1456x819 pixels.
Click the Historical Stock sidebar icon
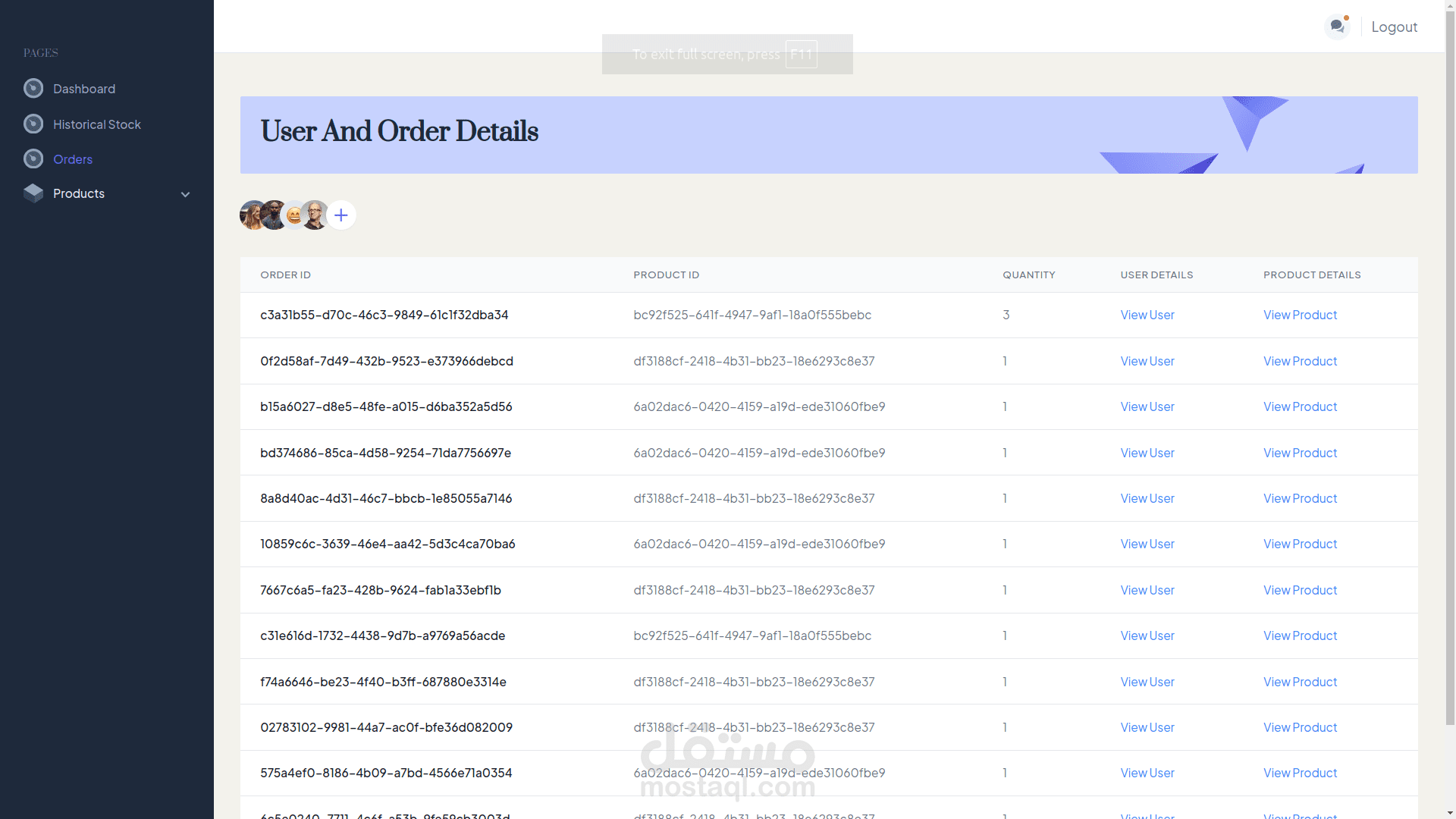[33, 124]
